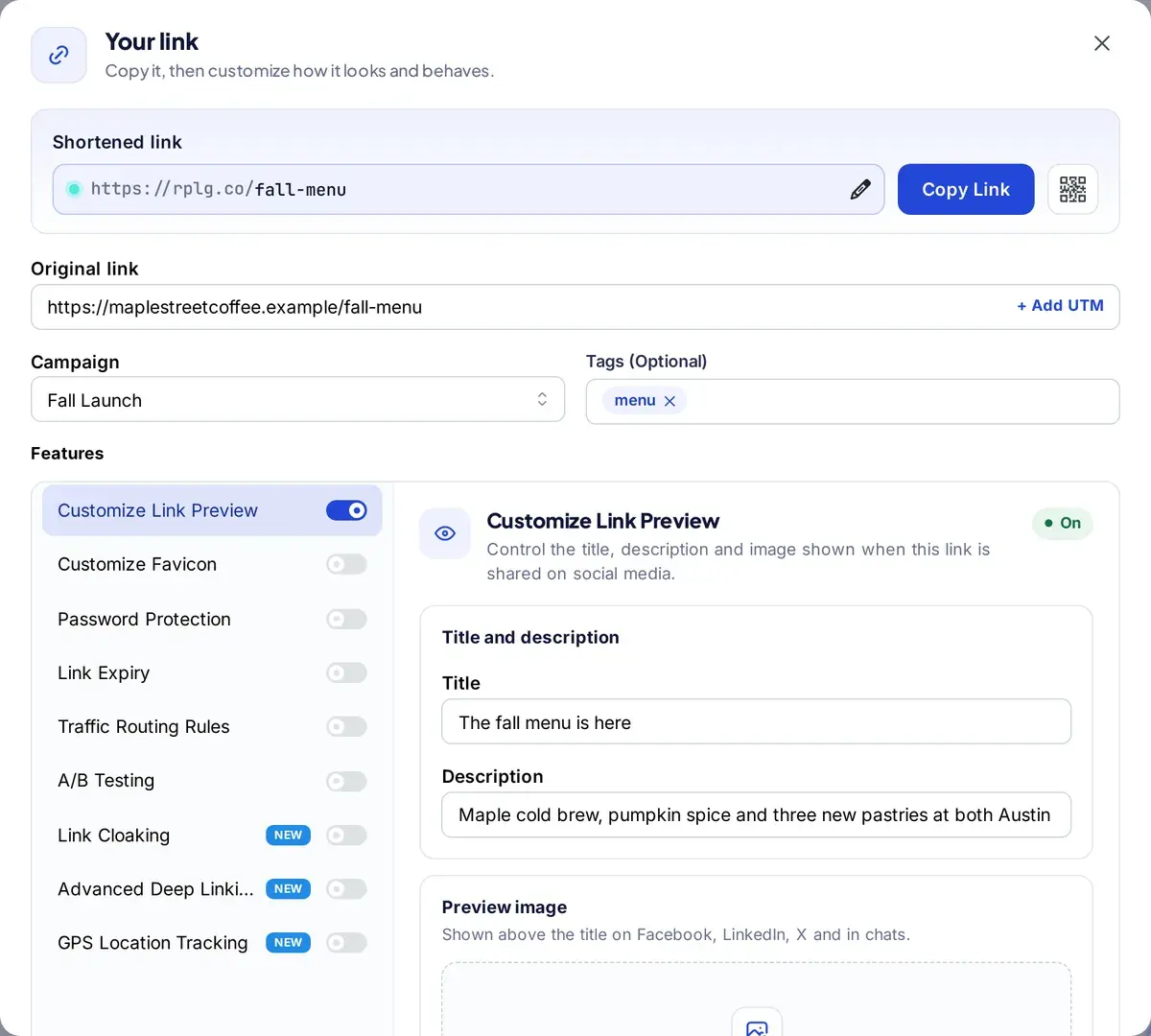
Task: Select the Customize Link Preview feature row
Action: (212, 510)
